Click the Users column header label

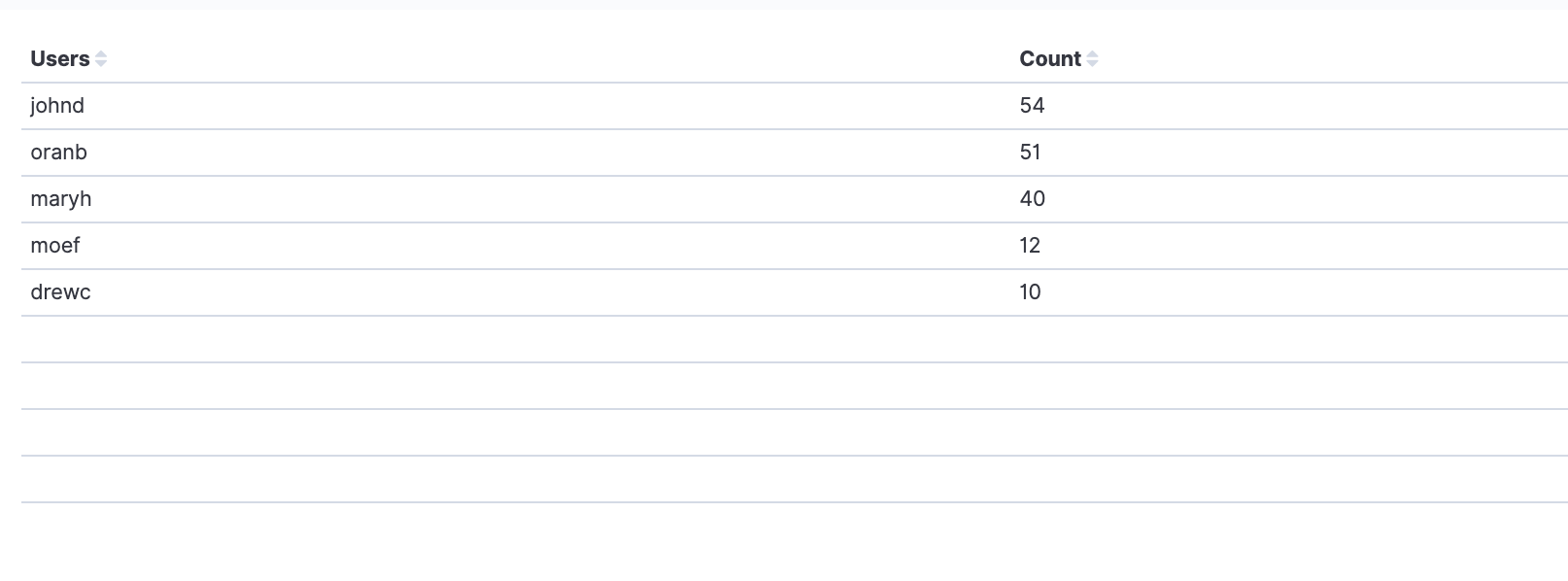(x=60, y=59)
